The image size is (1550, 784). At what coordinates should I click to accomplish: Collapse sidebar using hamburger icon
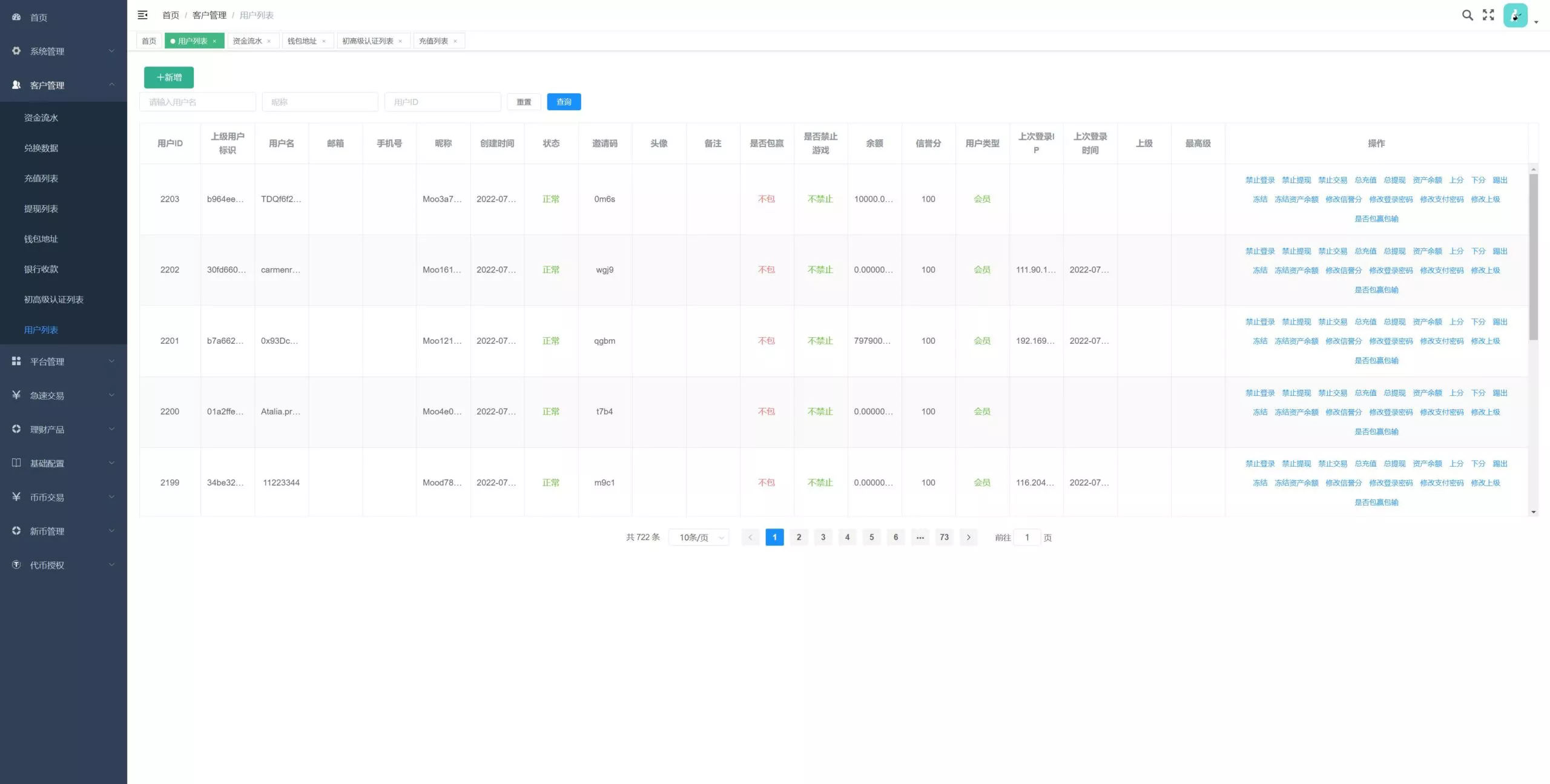[143, 15]
